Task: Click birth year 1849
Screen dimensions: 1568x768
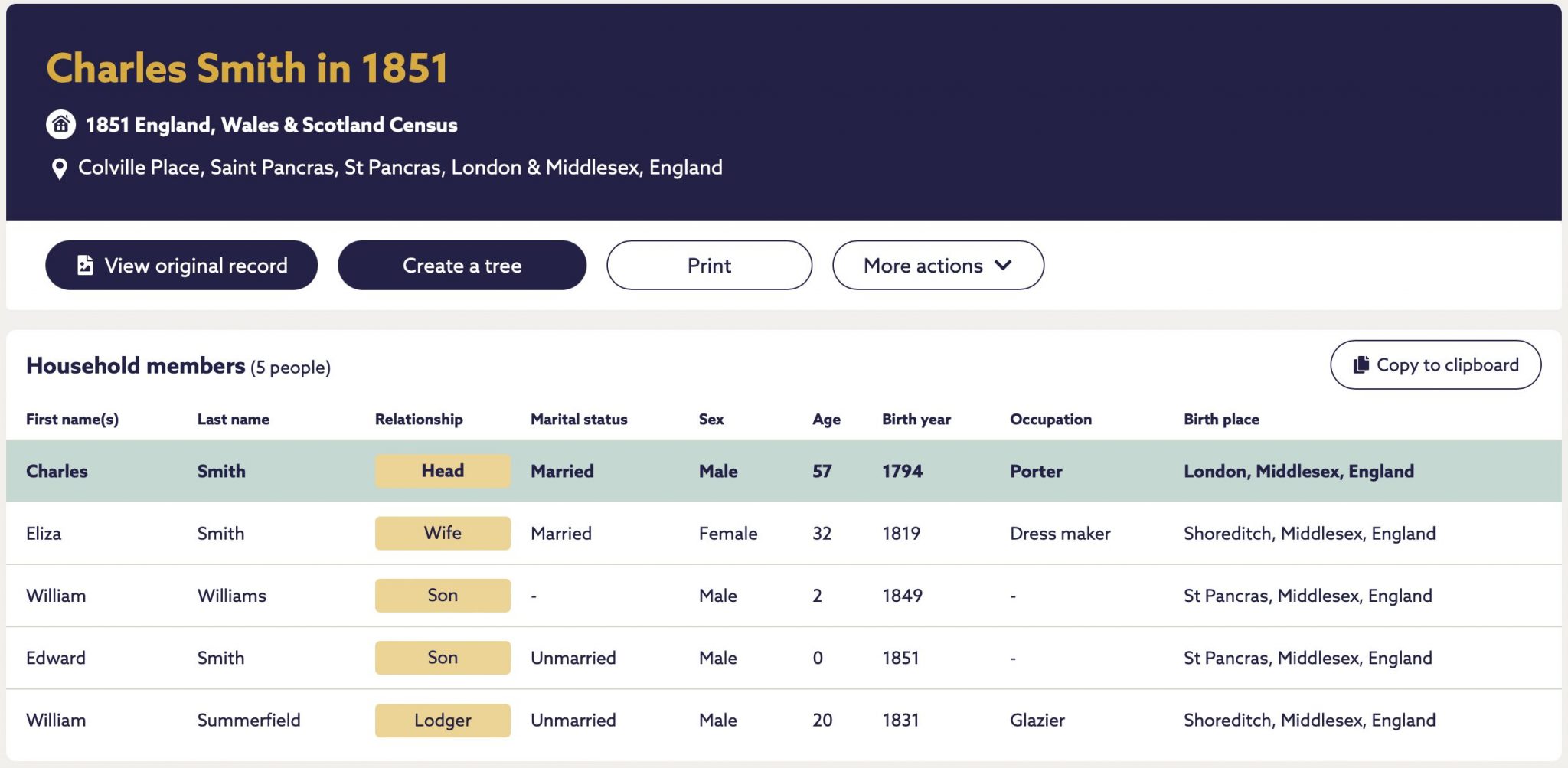Action: pos(902,595)
